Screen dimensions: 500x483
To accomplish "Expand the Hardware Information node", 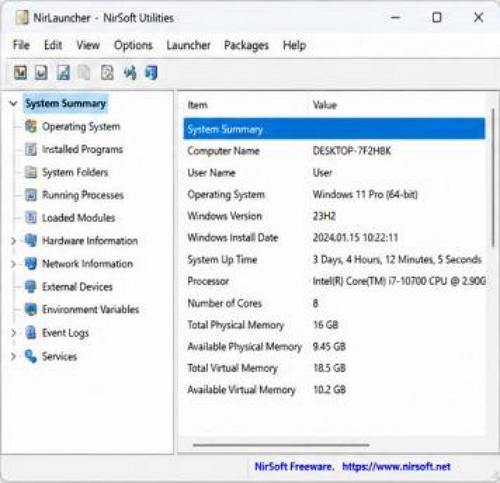I will pyautogui.click(x=13, y=241).
